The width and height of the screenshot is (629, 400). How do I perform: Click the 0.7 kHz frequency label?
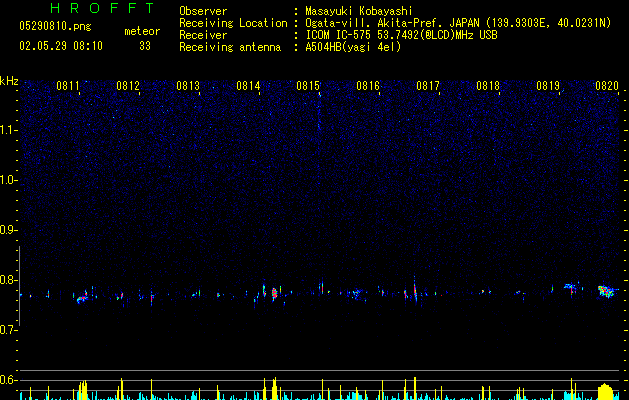(9, 330)
